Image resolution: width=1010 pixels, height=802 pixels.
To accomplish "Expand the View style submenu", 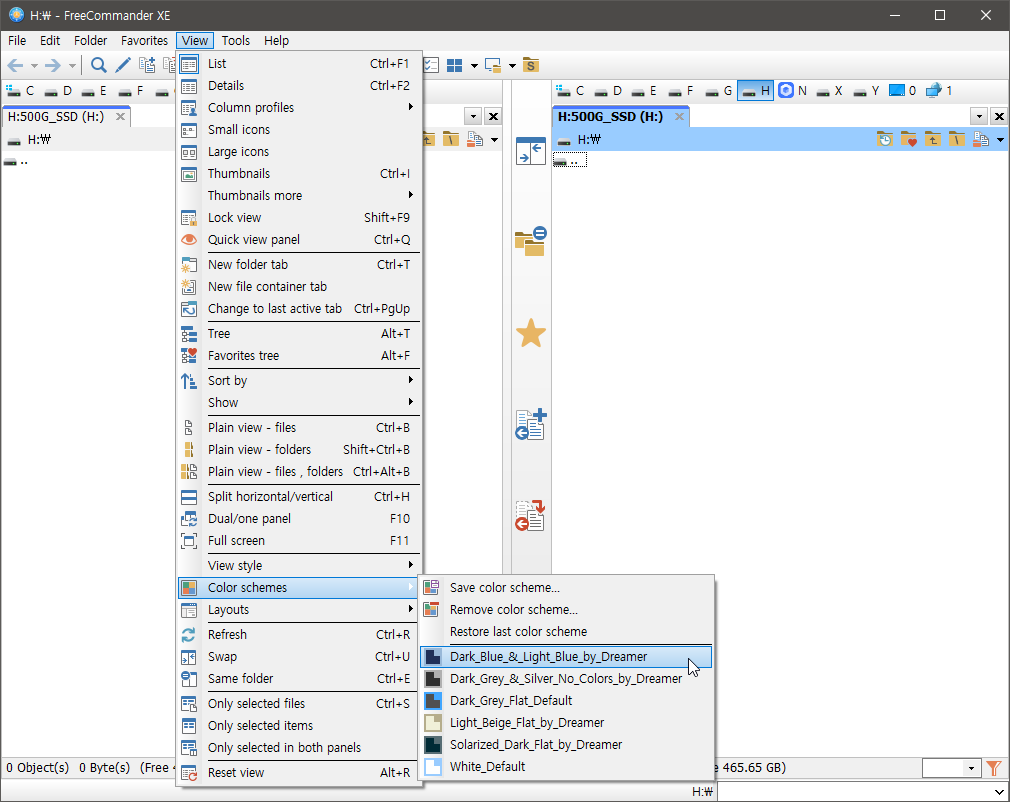I will click(x=300, y=566).
